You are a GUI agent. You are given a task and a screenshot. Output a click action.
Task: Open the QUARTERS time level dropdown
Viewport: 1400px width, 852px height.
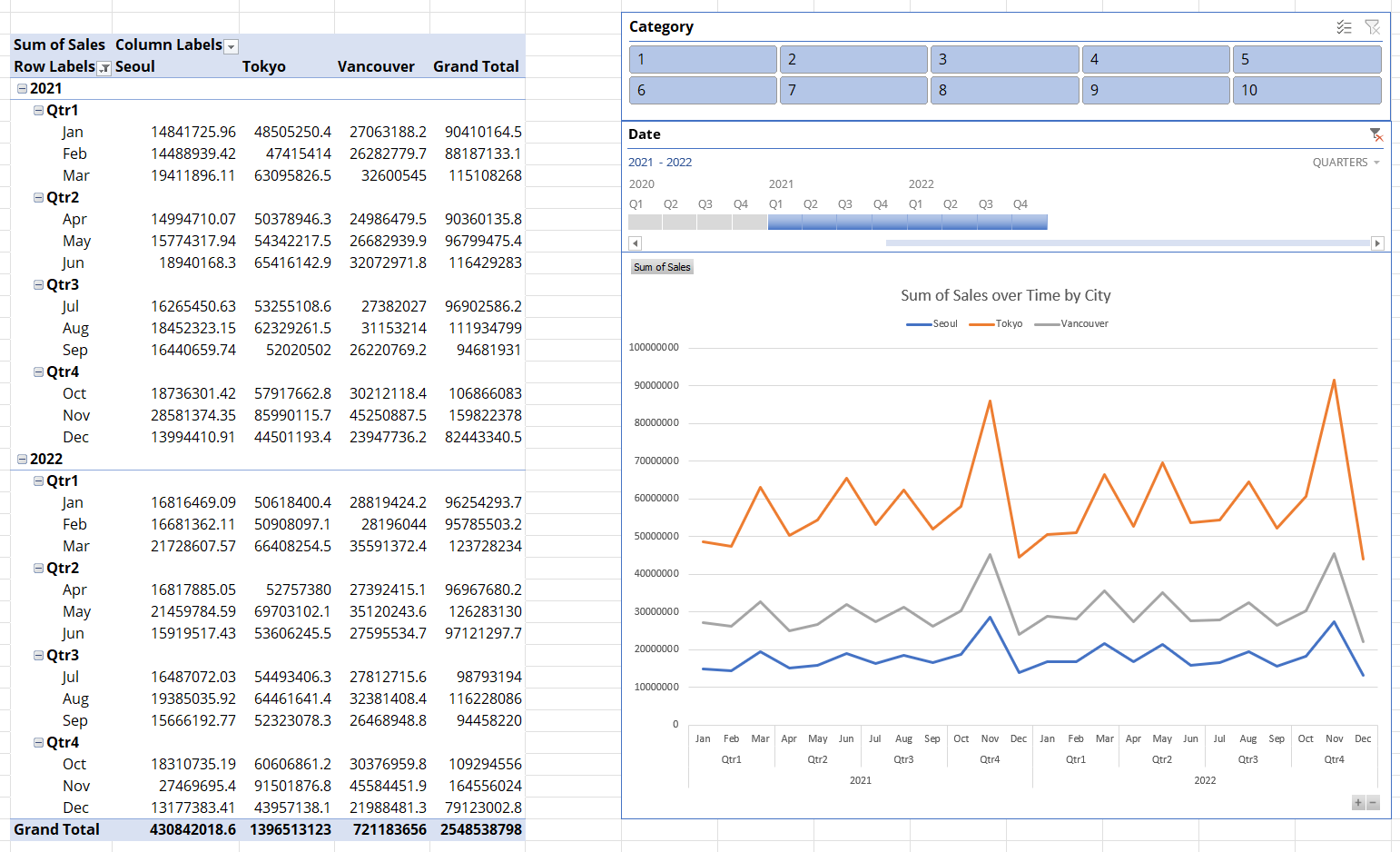1346,162
